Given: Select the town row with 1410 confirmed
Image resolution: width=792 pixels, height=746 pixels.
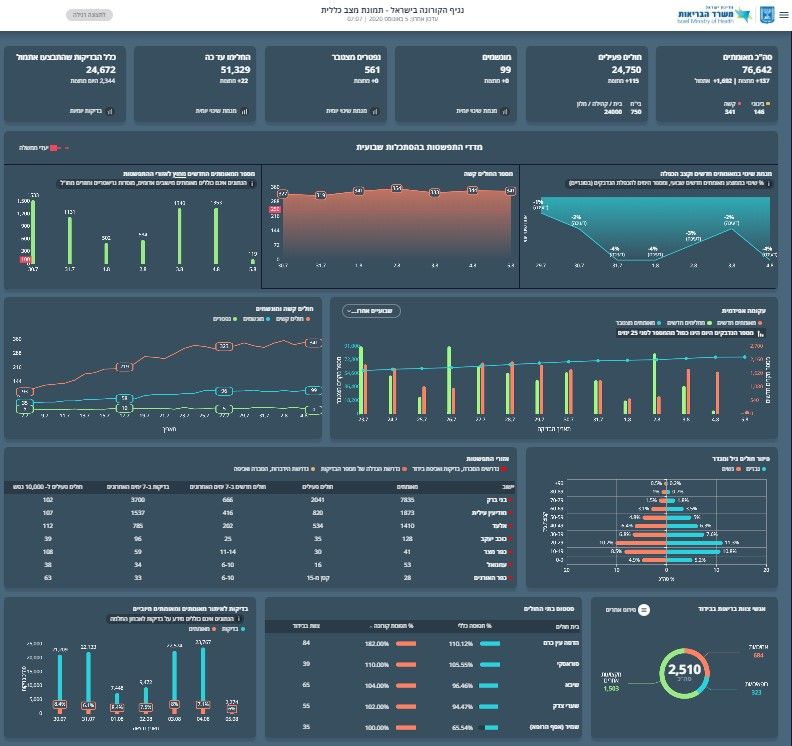Looking at the screenshot, I should tap(260, 526).
